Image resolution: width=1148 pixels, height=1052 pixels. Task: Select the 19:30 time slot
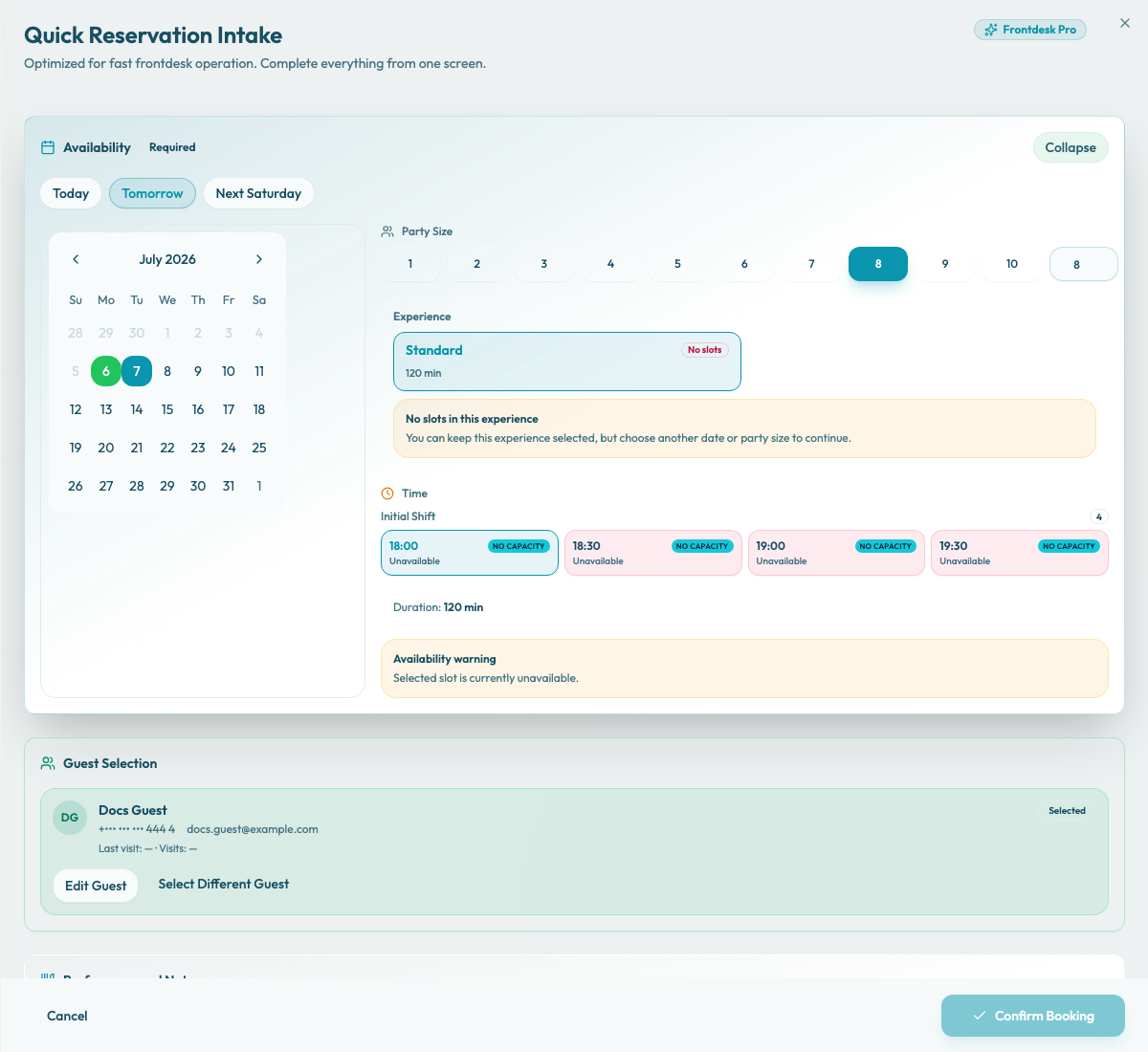[x=1020, y=553]
